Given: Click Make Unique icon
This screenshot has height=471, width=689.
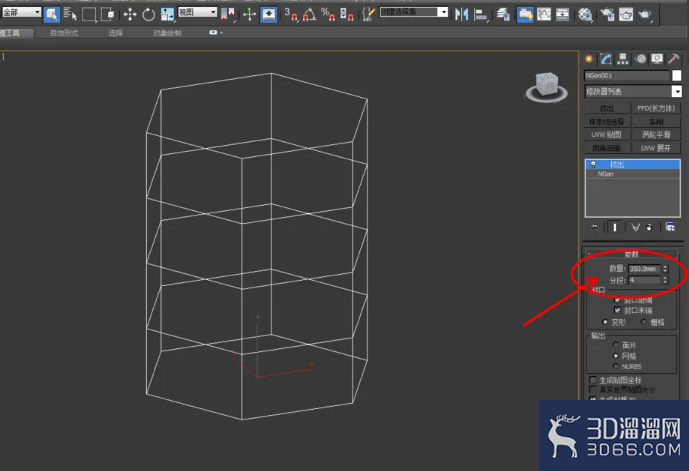Looking at the screenshot, I should click(635, 227).
